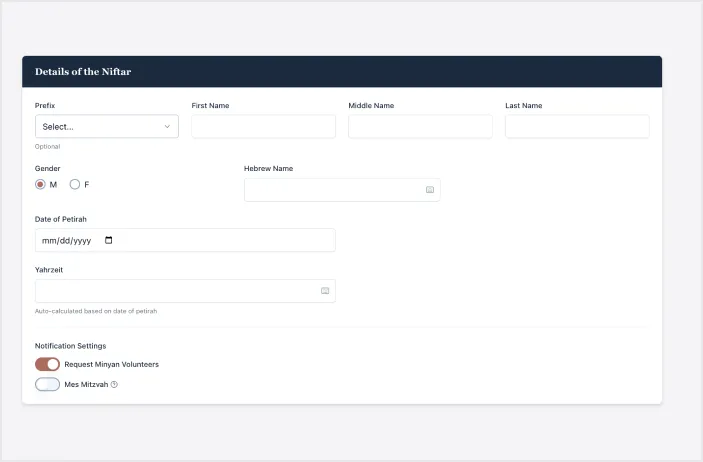Click inside the Hebrew Name input
Image resolution: width=703 pixels, height=462 pixels.
click(x=330, y=190)
